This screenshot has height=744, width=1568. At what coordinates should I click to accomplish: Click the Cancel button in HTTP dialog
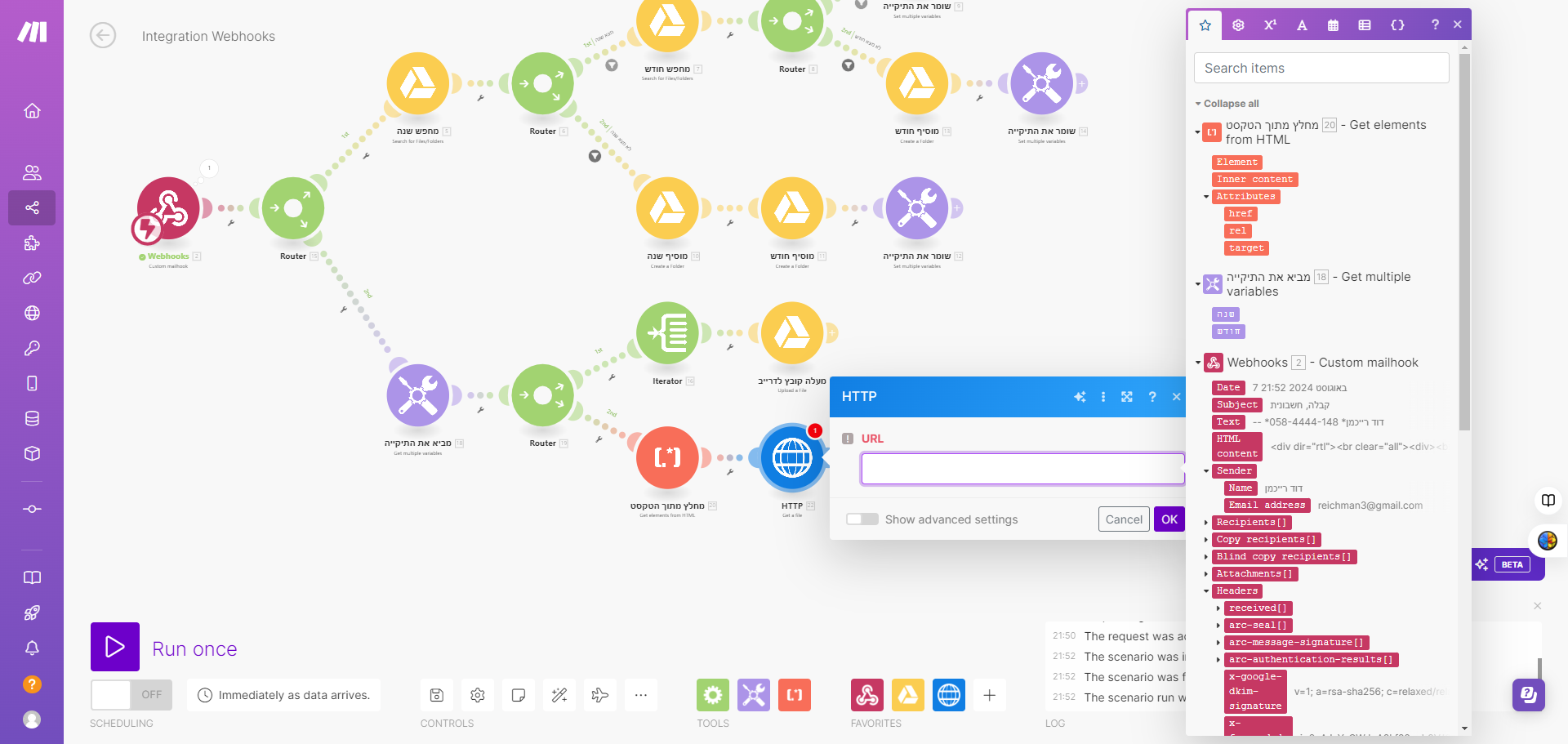tap(1124, 519)
